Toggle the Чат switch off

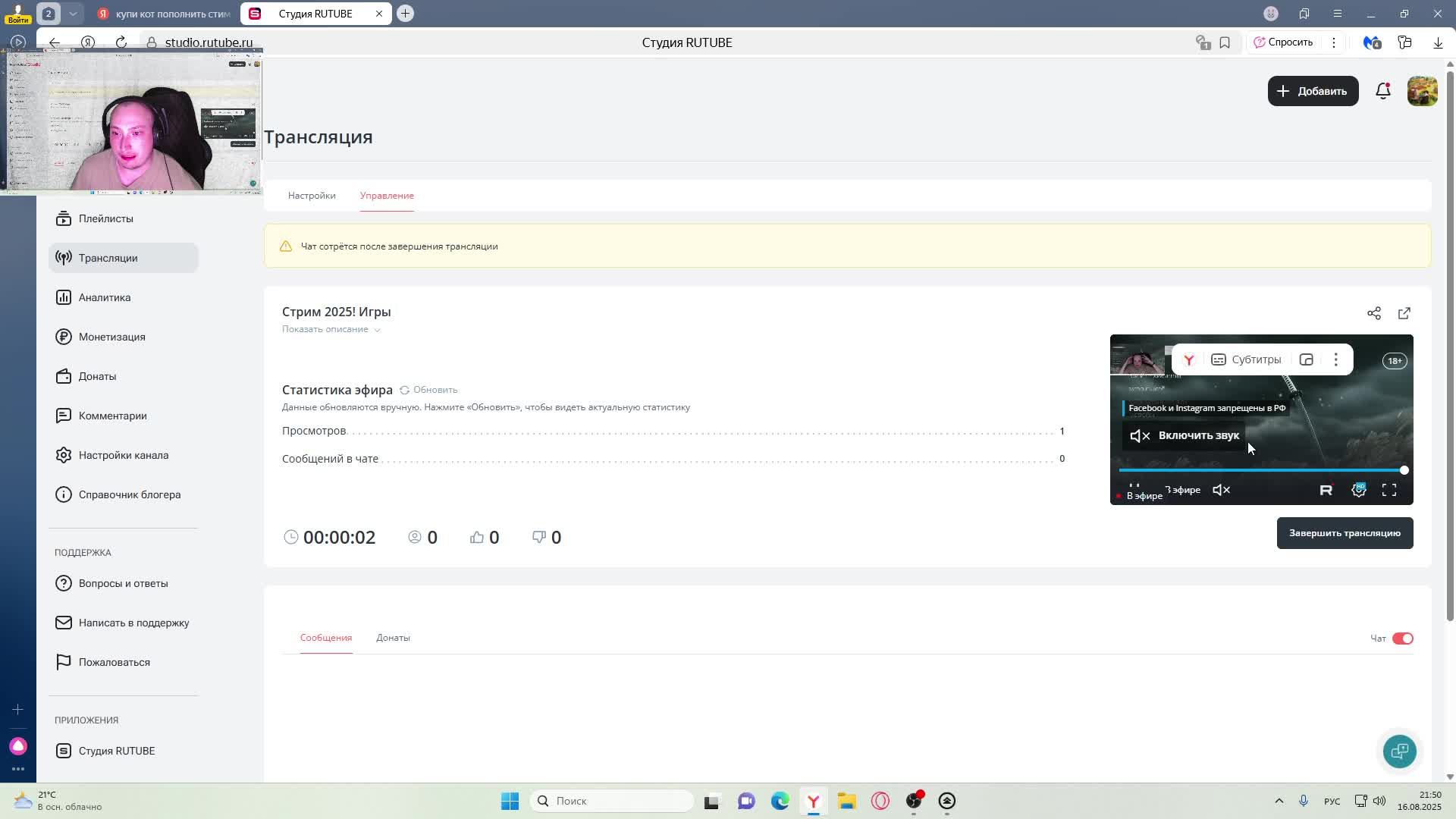[x=1402, y=639]
